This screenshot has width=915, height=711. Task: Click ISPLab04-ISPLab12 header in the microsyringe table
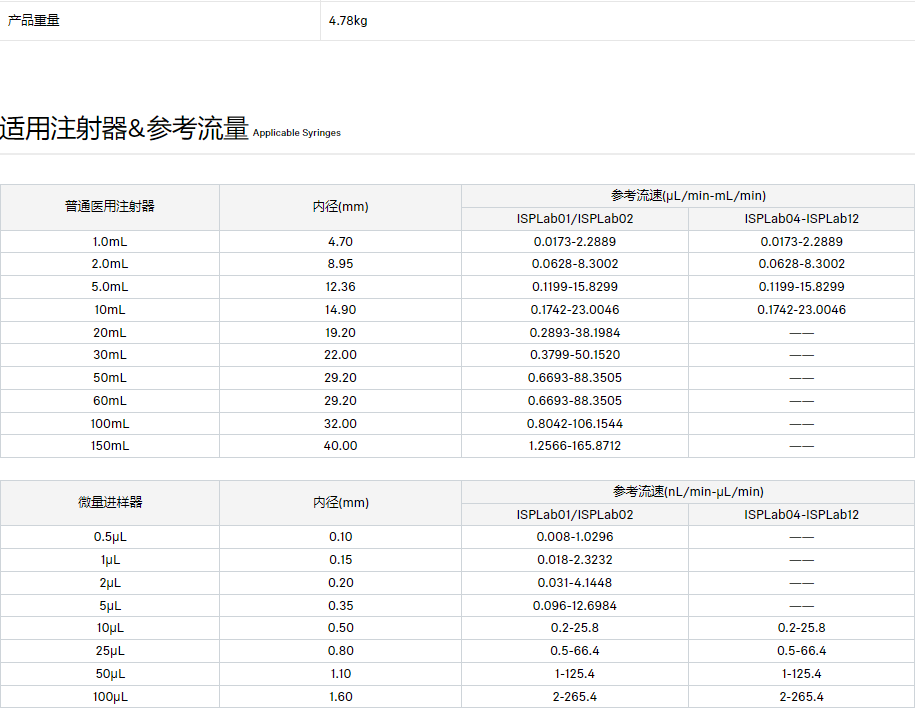pyautogui.click(x=801, y=515)
